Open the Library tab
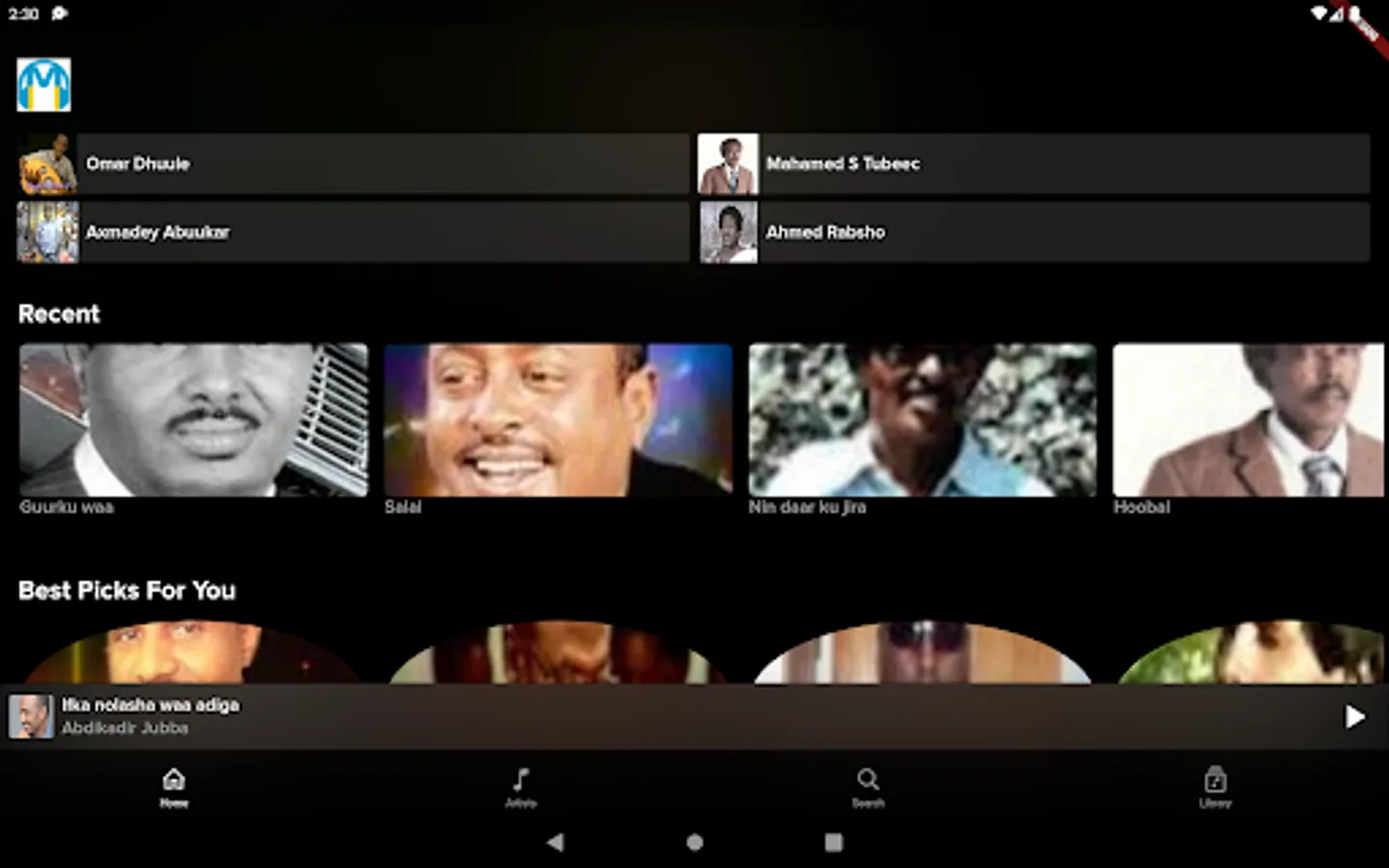This screenshot has width=1389, height=868. 1215,787
